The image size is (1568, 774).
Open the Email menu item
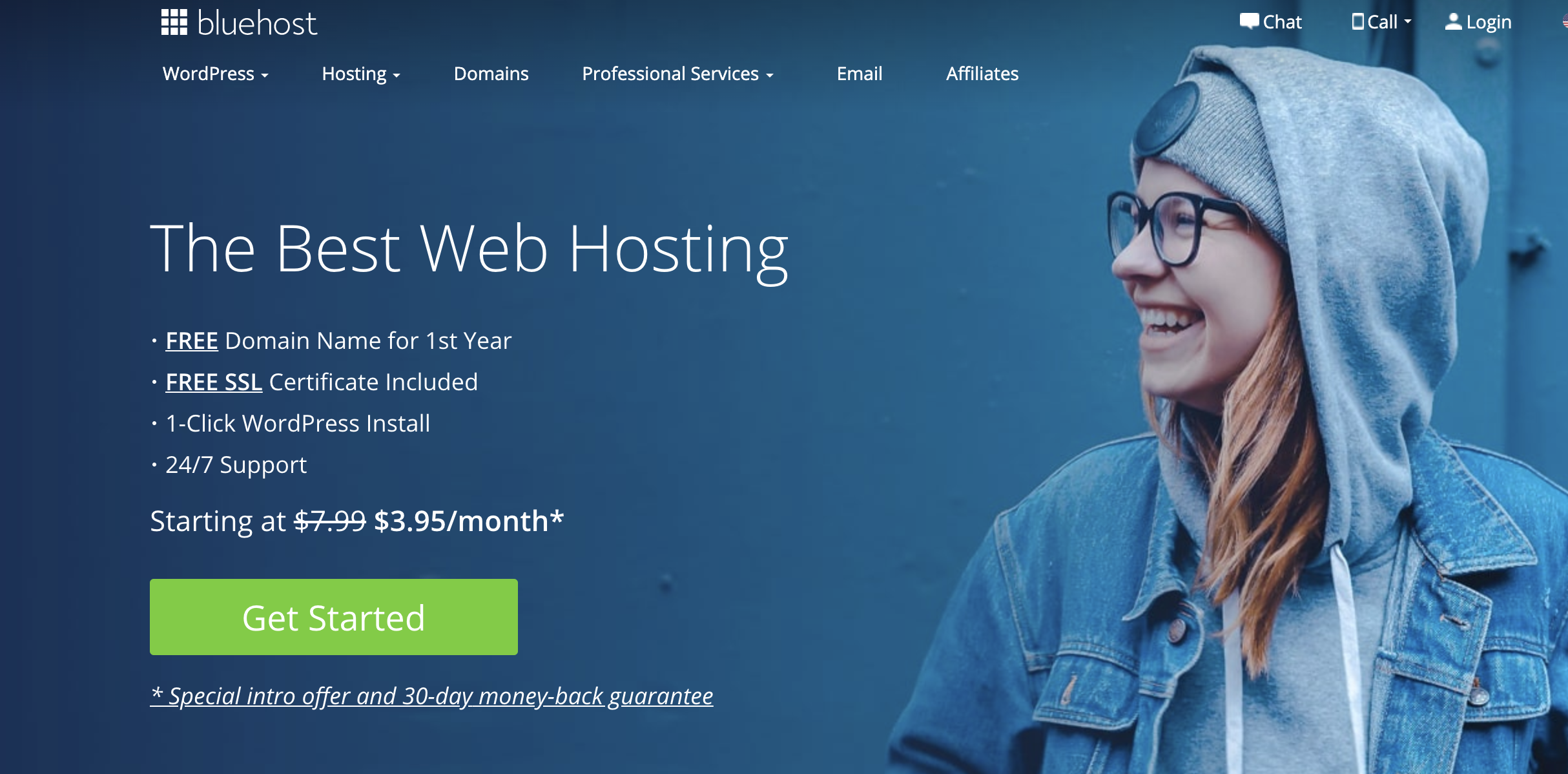coord(859,74)
